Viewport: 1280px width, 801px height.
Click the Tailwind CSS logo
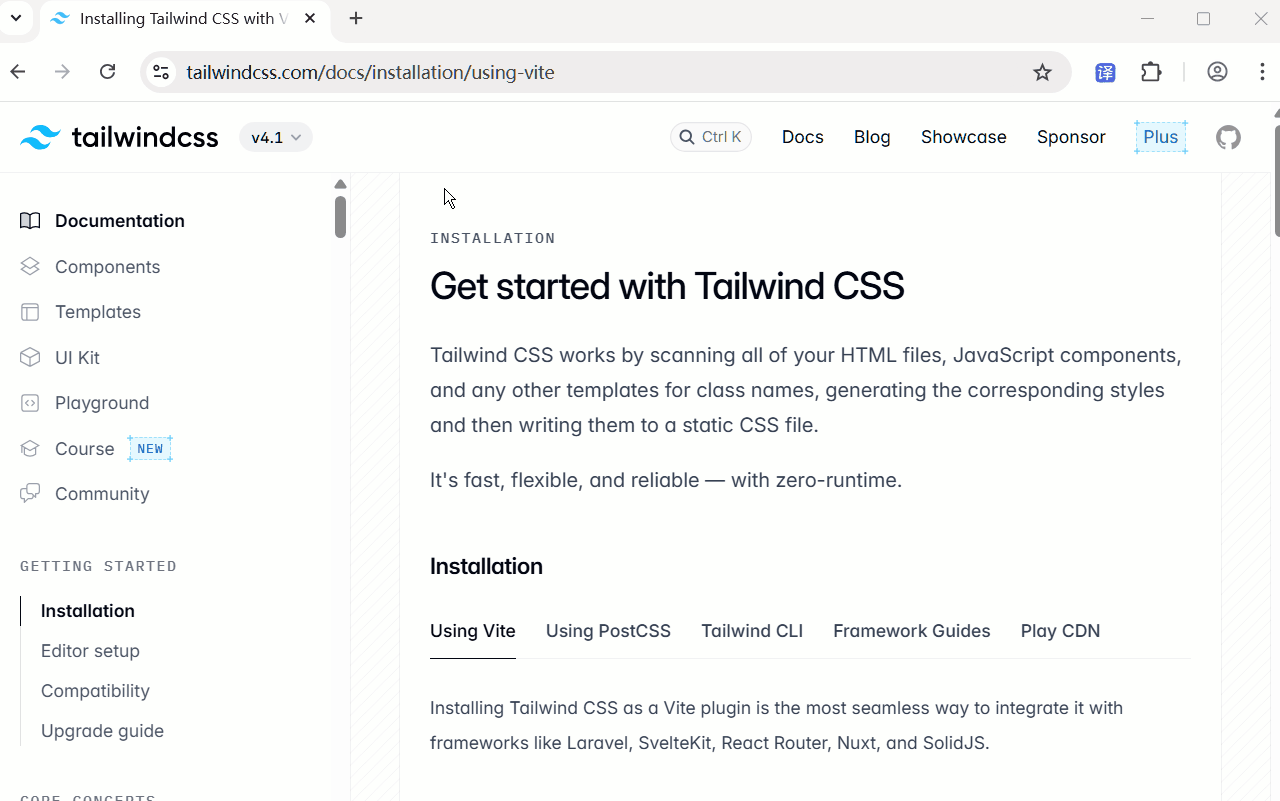[119, 137]
